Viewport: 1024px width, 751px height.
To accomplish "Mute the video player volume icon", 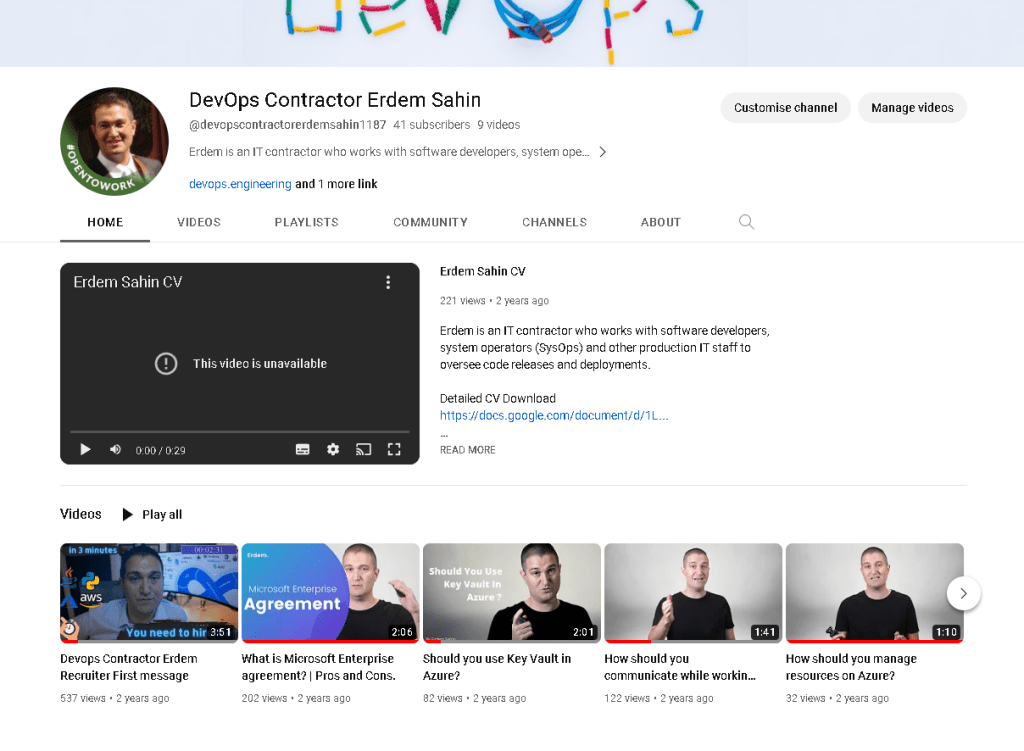I will pos(116,449).
